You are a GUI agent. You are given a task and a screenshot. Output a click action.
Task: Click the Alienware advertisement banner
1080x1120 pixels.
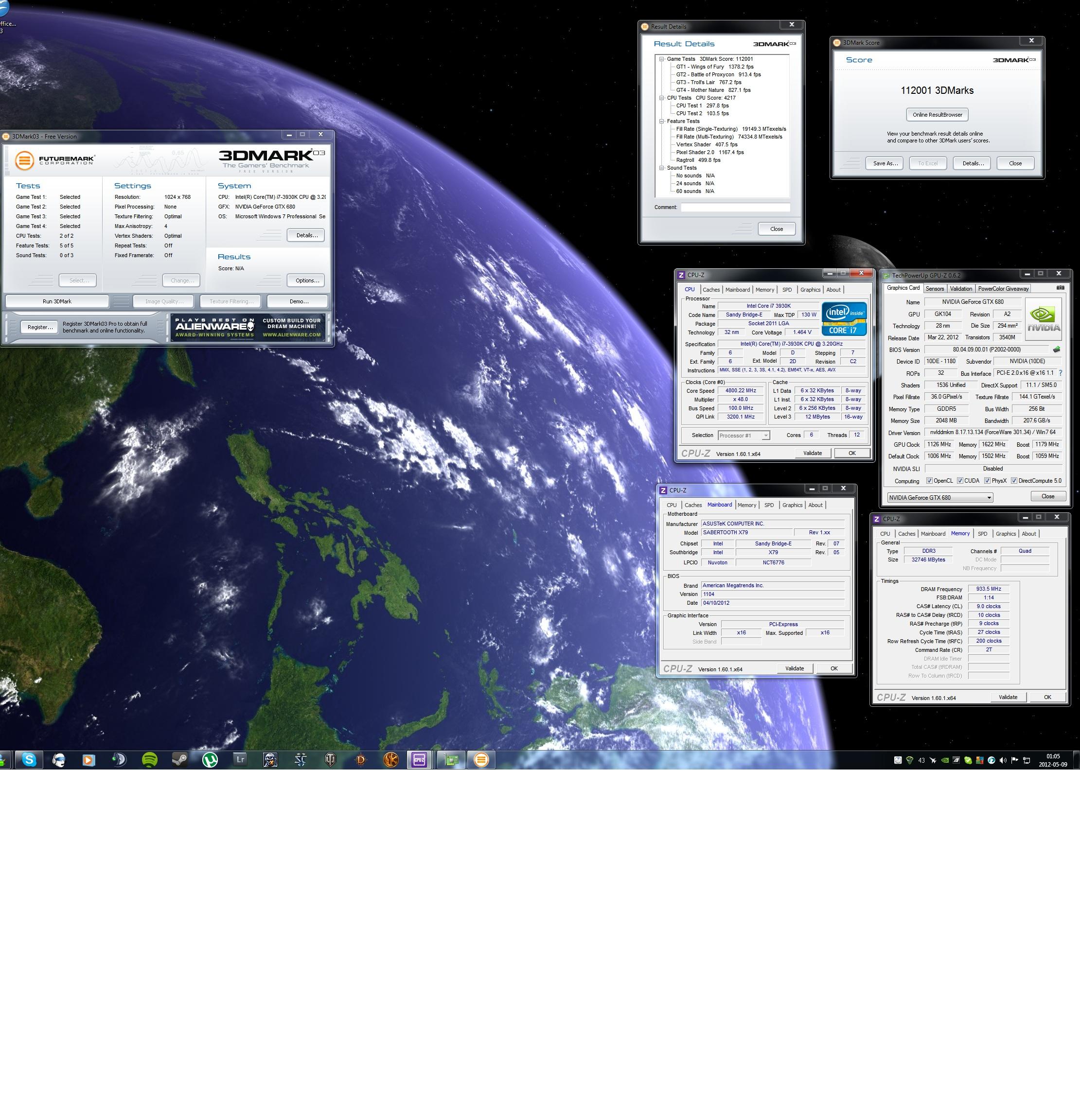[248, 328]
